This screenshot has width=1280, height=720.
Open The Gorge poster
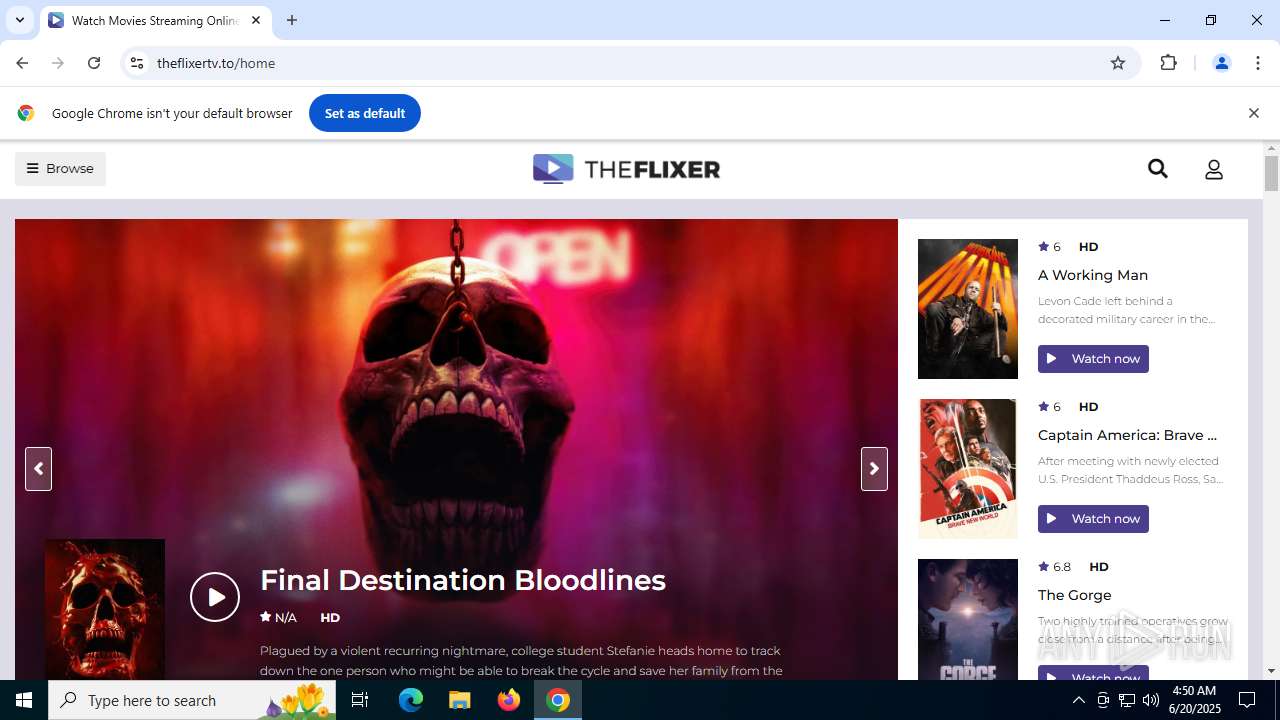pyautogui.click(x=968, y=619)
